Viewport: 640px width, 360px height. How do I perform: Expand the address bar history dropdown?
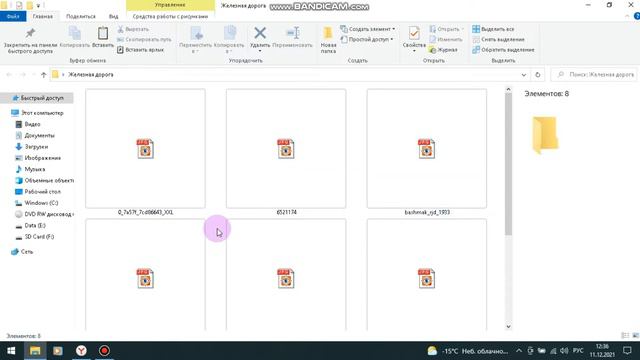pyautogui.click(x=524, y=75)
